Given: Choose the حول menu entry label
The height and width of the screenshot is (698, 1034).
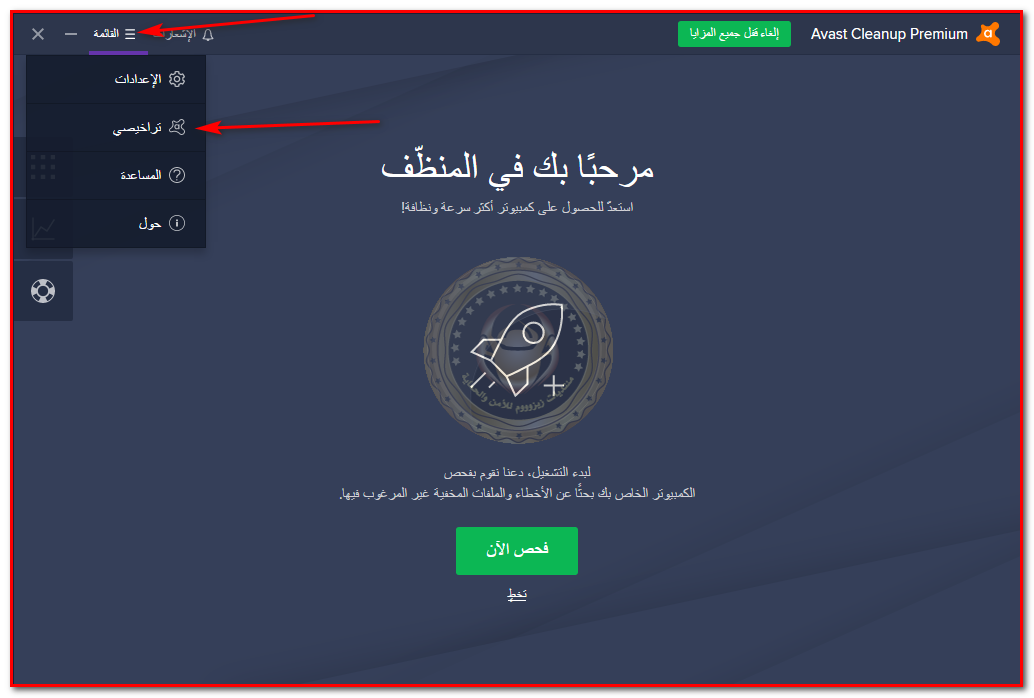Looking at the screenshot, I should (x=150, y=224).
